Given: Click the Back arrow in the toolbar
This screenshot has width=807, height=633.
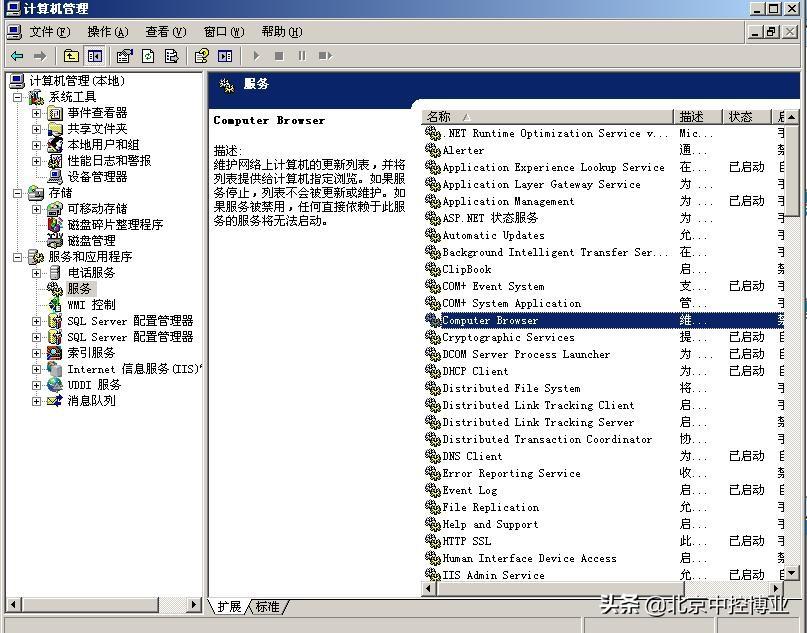Looking at the screenshot, I should click(x=17, y=56).
